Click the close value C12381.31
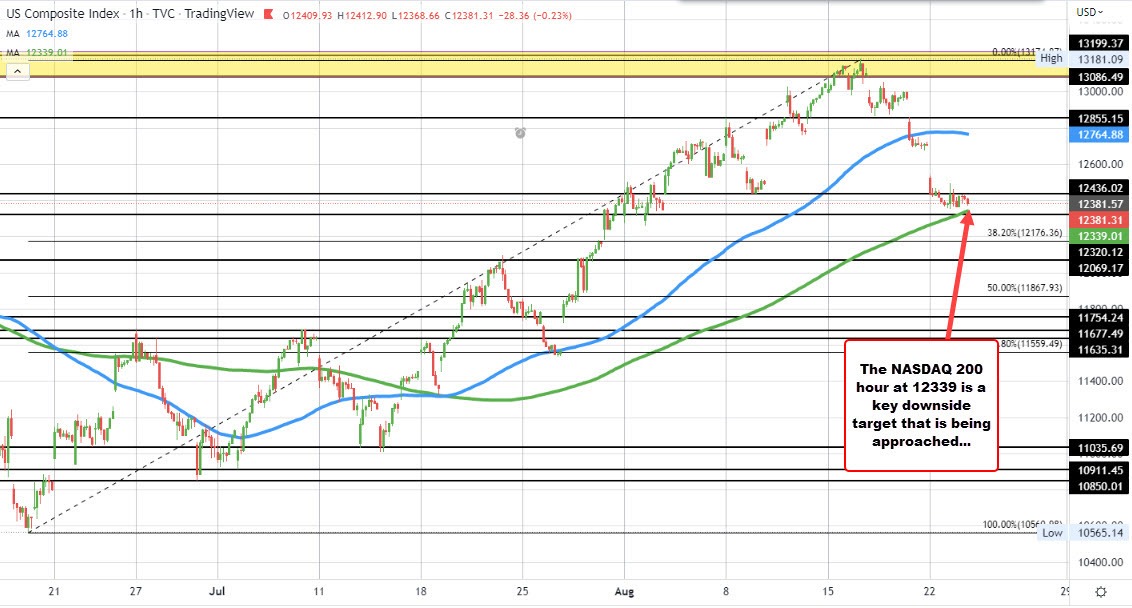Image resolution: width=1132 pixels, height=608 pixels. [469, 15]
